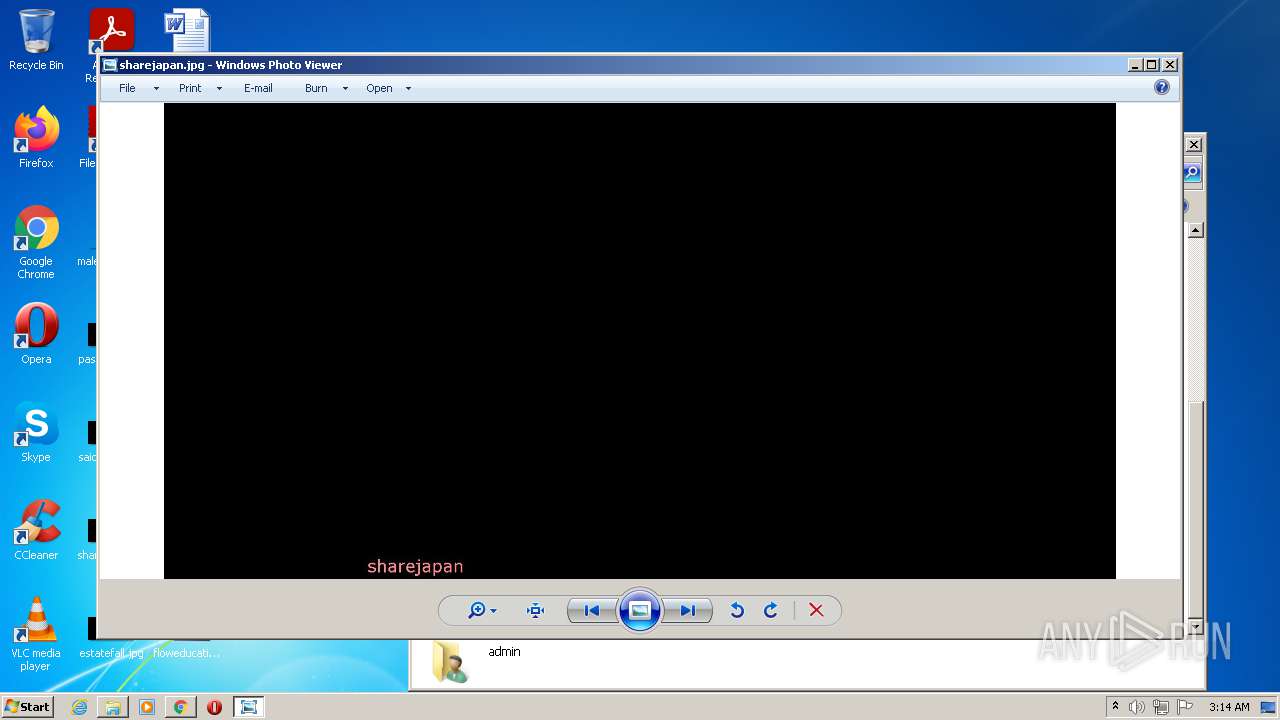Click the 3:14 AM clock
Image resolution: width=1280 pixels, height=720 pixels.
pos(1229,707)
